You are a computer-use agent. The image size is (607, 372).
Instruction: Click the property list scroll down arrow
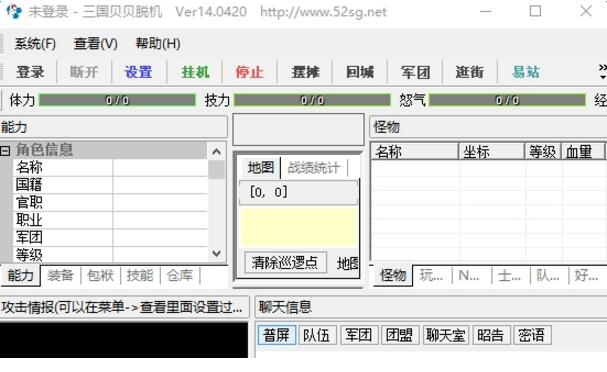[216, 254]
